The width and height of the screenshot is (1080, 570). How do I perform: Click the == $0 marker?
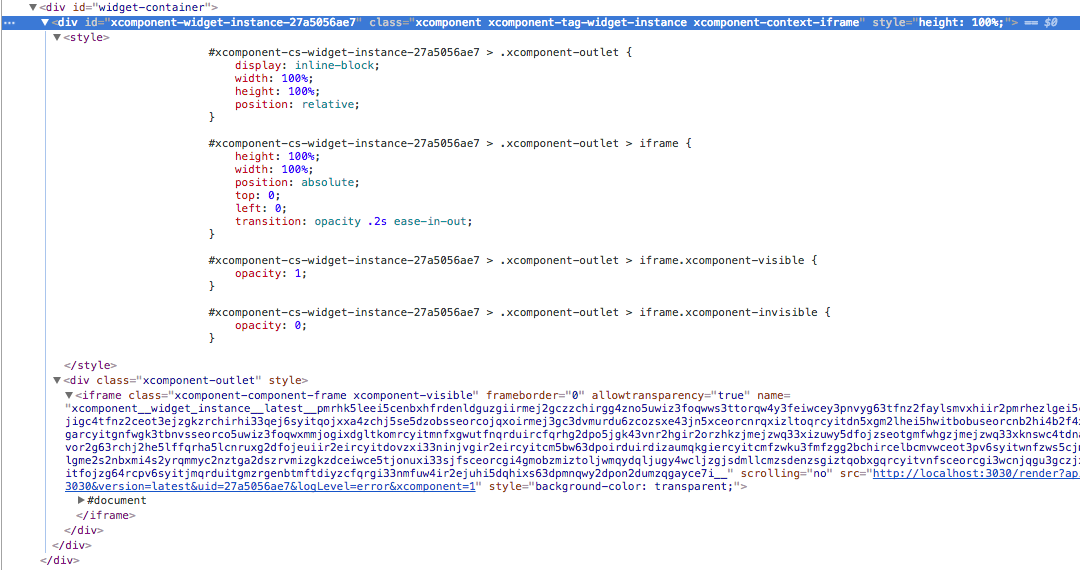1041,23
